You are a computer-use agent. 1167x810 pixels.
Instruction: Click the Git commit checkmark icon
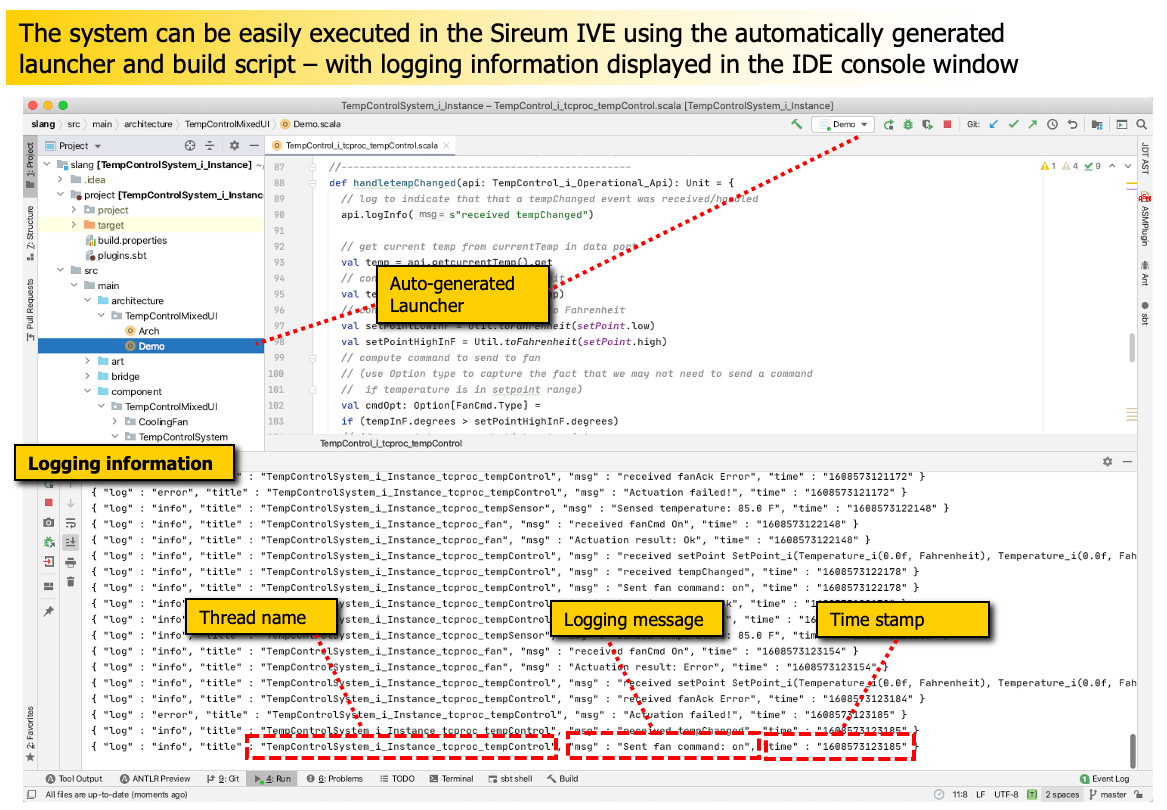pyautogui.click(x=1013, y=124)
